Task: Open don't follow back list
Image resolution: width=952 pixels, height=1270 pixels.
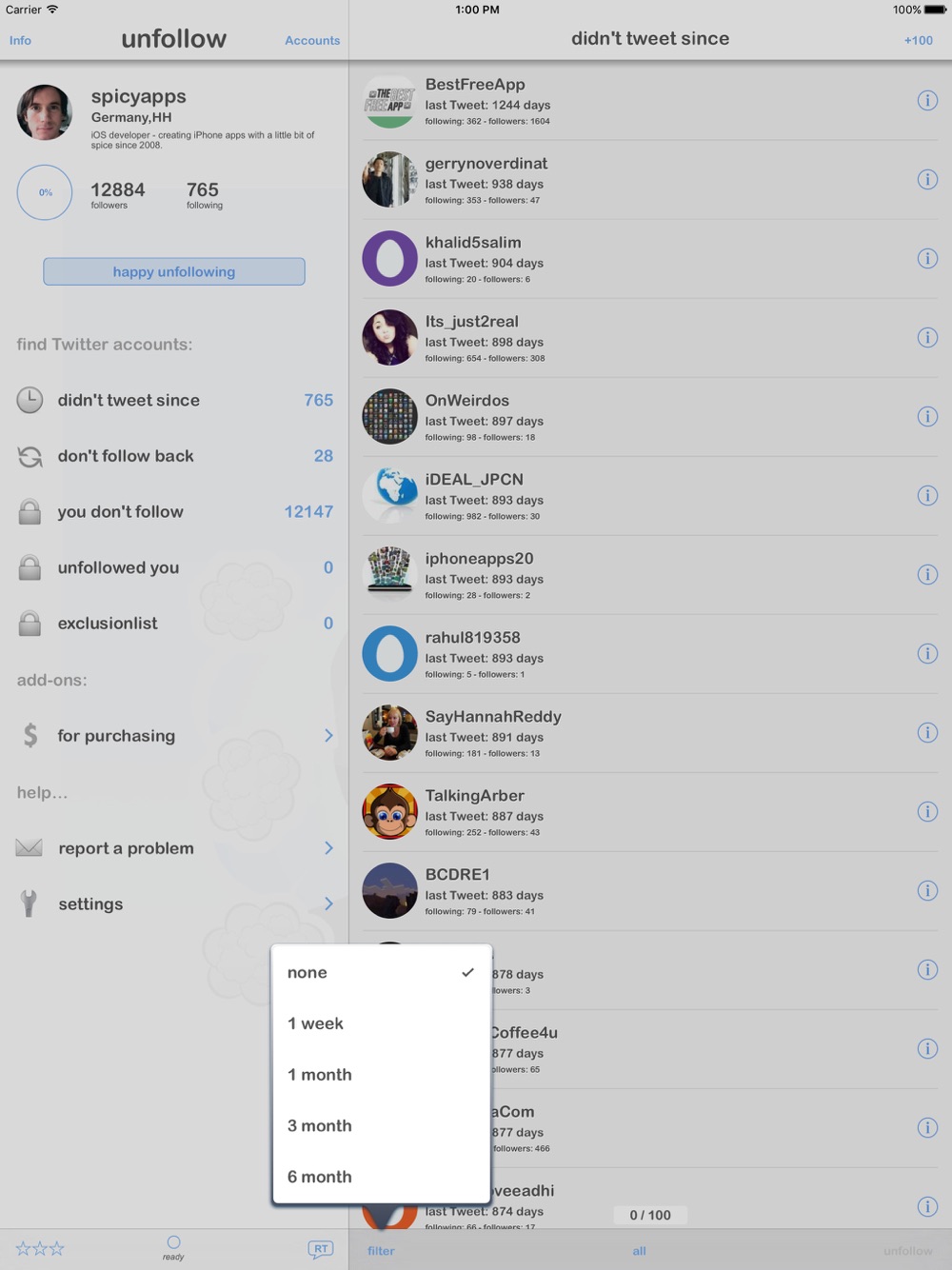Action: (174, 457)
